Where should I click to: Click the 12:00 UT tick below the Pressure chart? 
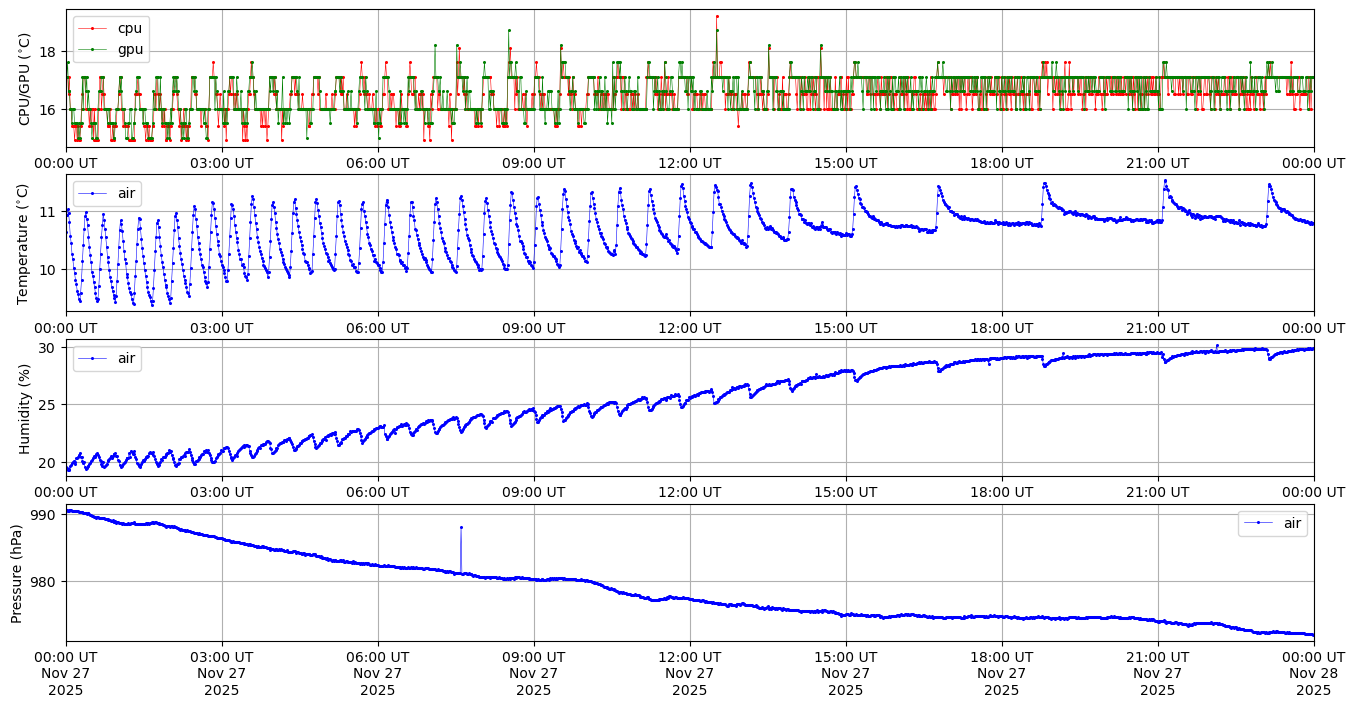(x=689, y=657)
